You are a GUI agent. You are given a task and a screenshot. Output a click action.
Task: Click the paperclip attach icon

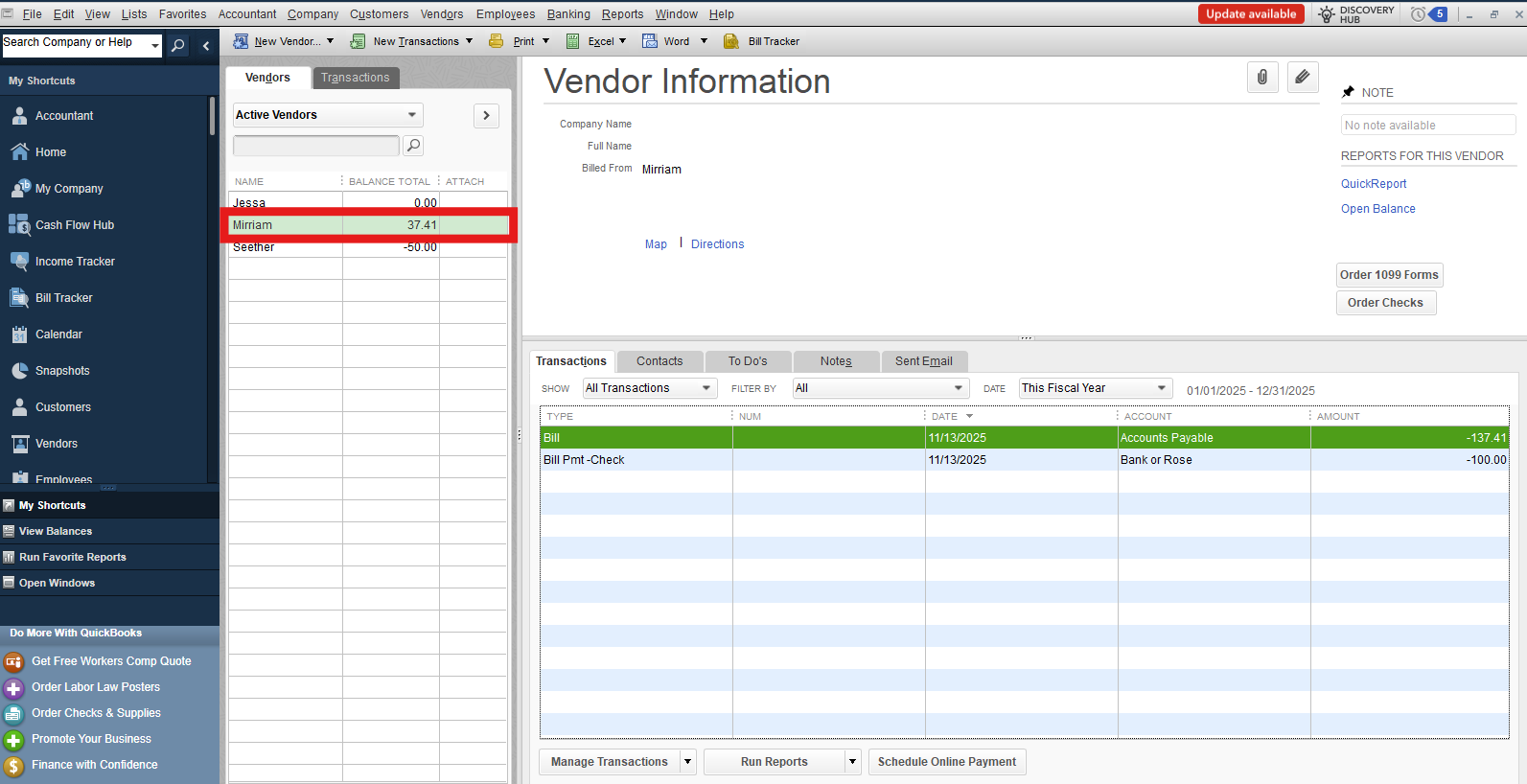[1261, 78]
